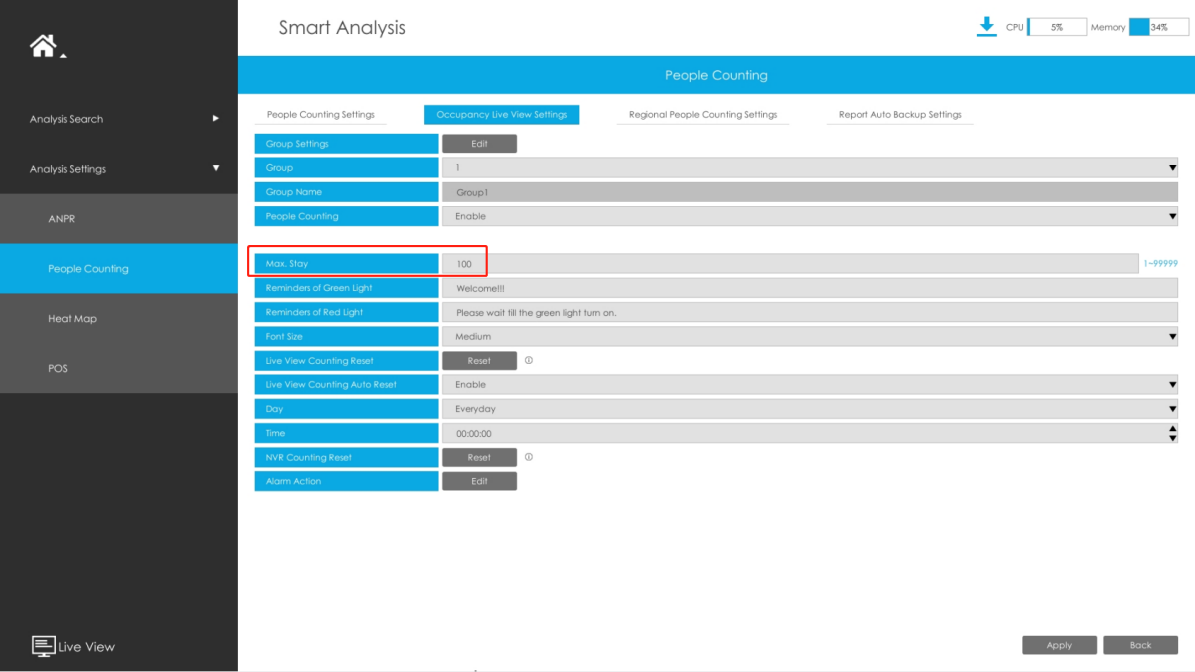Open Live View monitor icon
1195x672 pixels.
coord(43,646)
